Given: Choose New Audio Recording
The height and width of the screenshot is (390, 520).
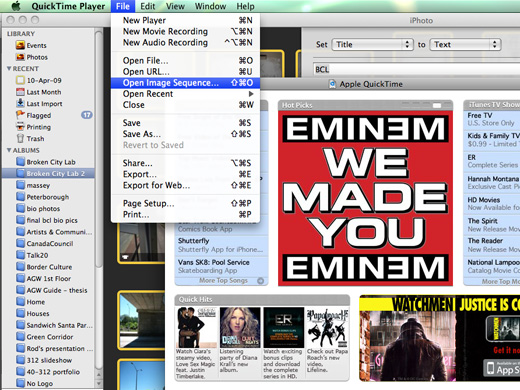Looking at the screenshot, I should point(185,42).
